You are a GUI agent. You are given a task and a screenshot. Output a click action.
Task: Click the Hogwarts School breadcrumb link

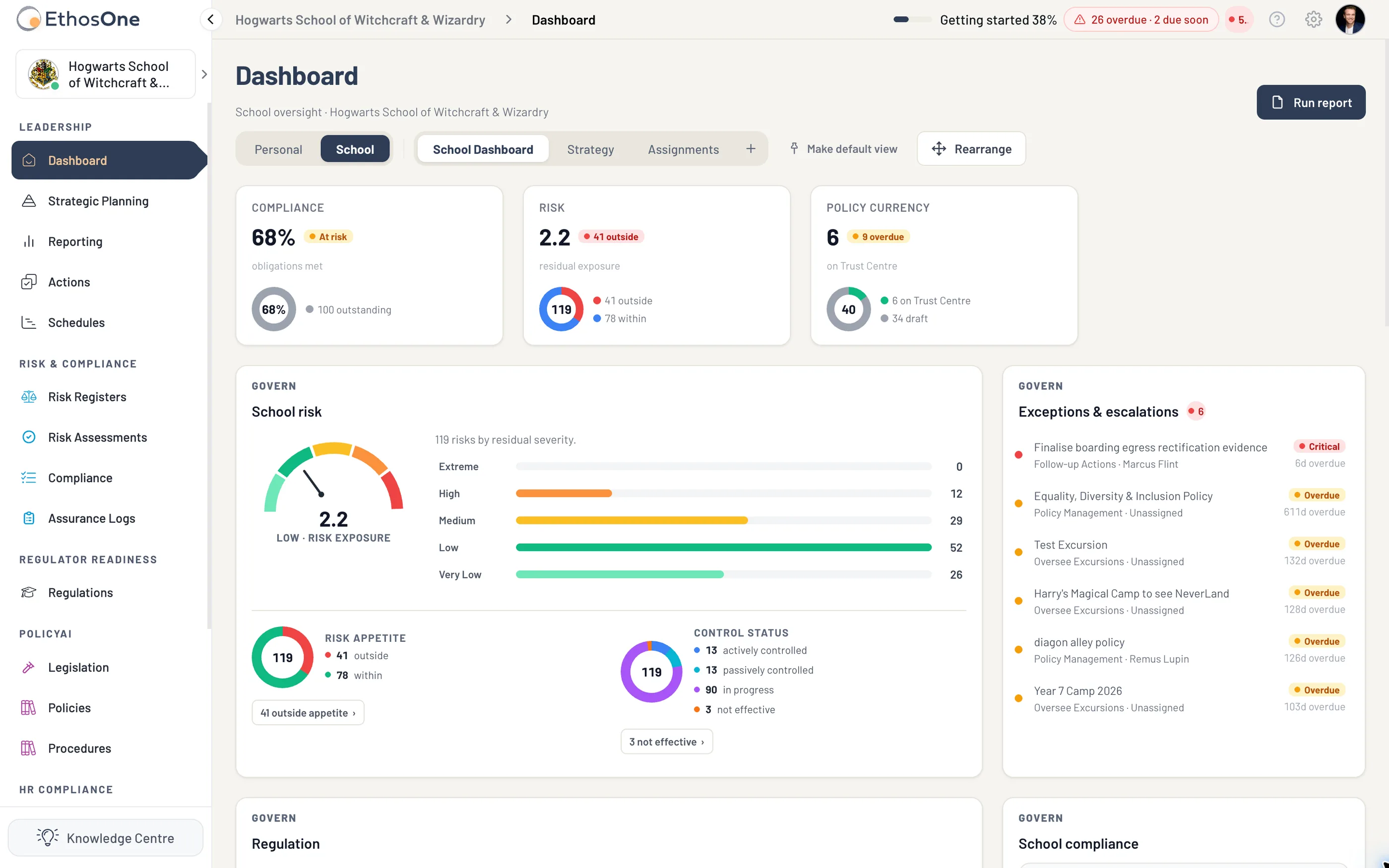(360, 20)
